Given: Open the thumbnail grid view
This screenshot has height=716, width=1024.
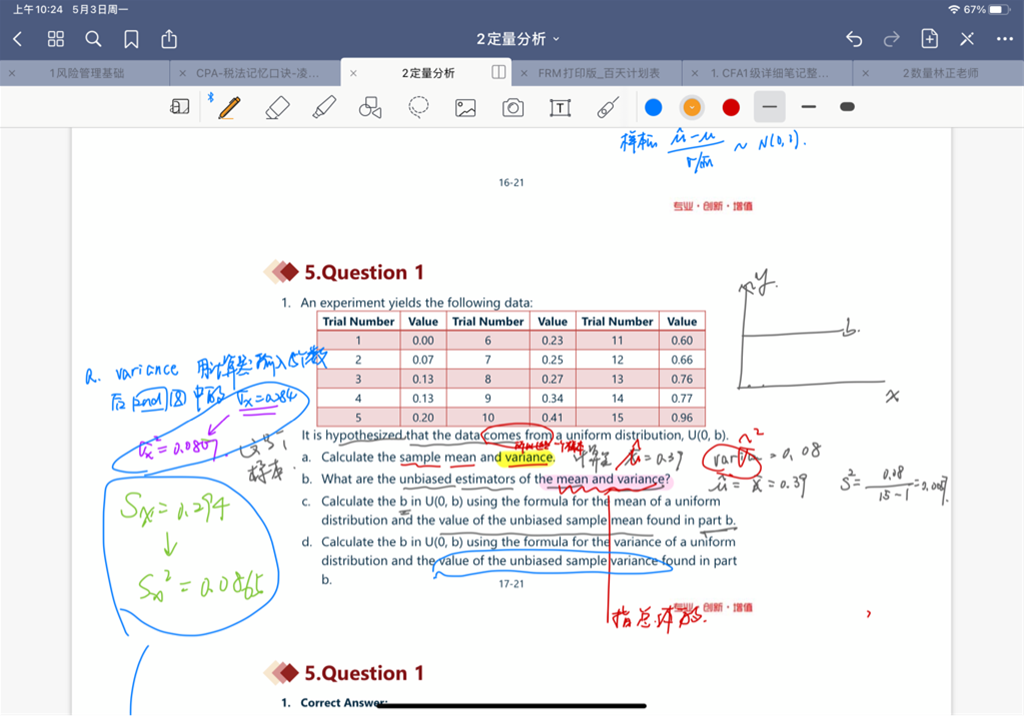Looking at the screenshot, I should (x=56, y=39).
